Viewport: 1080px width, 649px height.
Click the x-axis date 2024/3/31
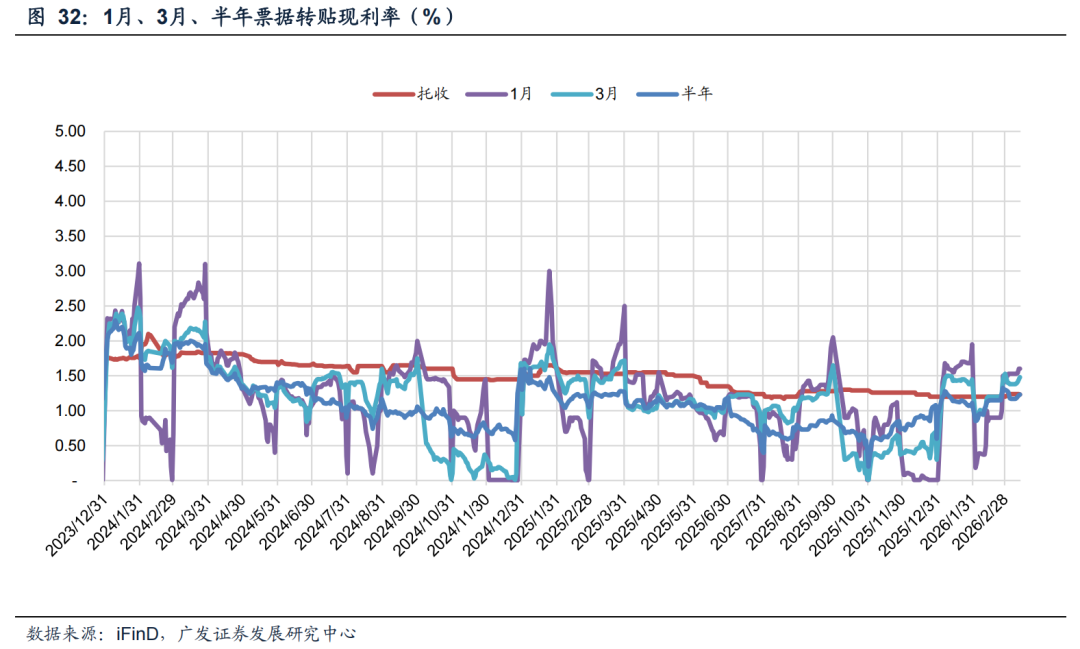183,523
